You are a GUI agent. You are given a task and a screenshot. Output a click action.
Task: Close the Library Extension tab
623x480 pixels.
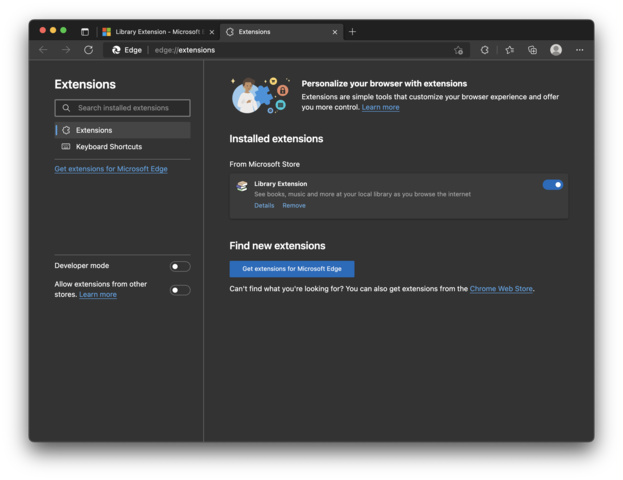pyautogui.click(x=212, y=32)
